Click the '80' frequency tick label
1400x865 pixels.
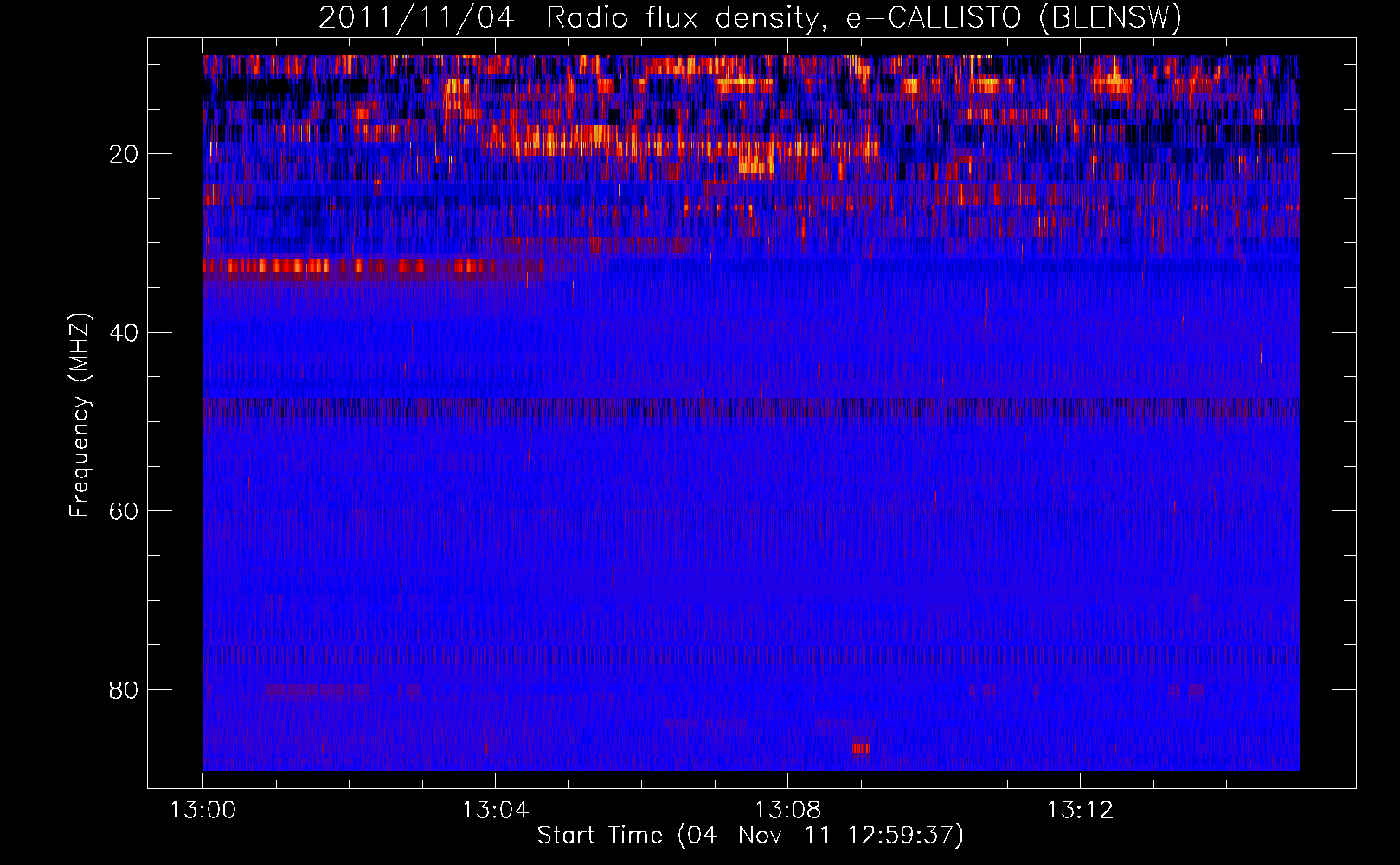point(124,690)
